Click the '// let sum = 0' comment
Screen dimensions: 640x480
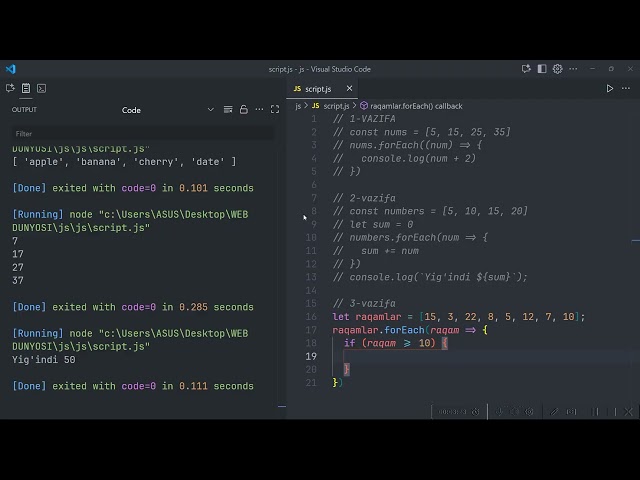(x=373, y=224)
